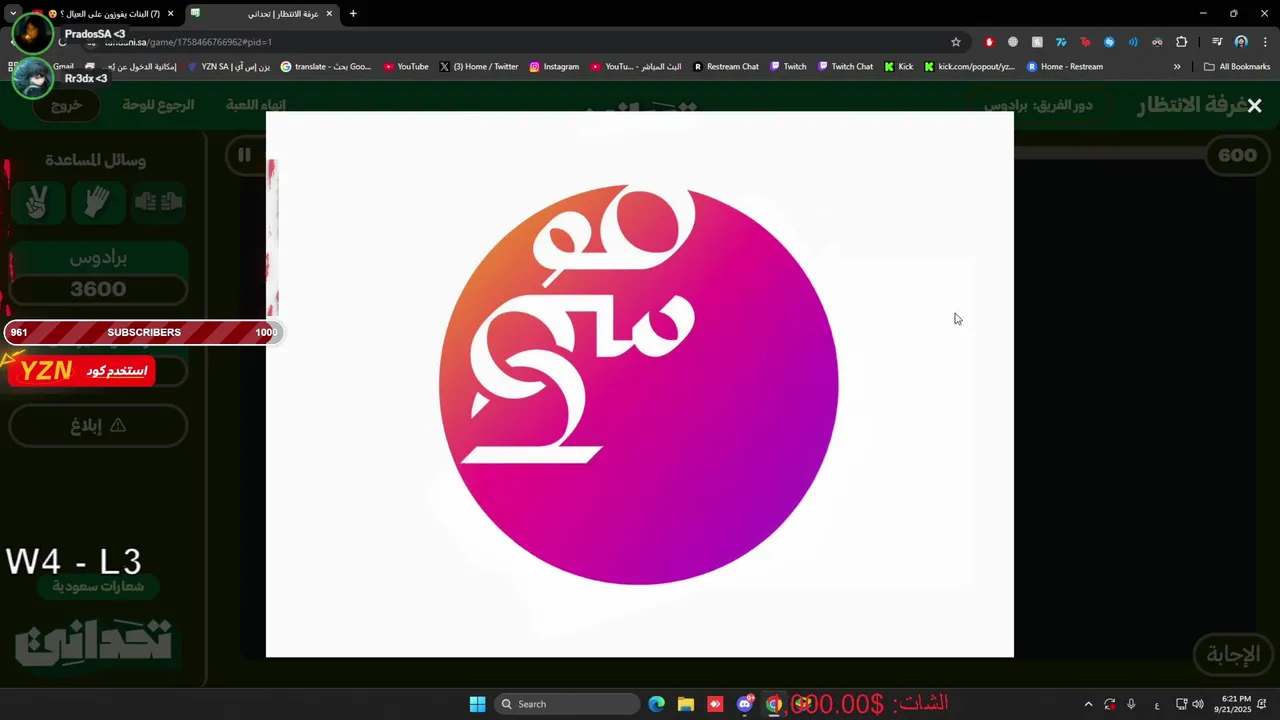
Task: Expand hidden bookmarks chevron
Action: (1177, 67)
